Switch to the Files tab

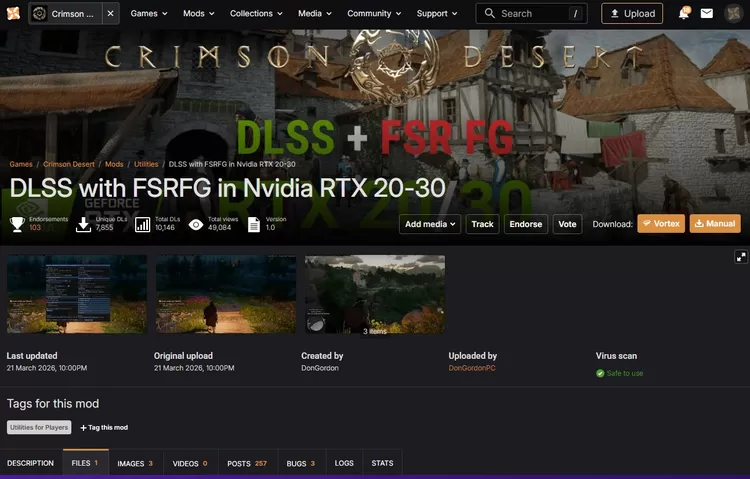tap(86, 463)
